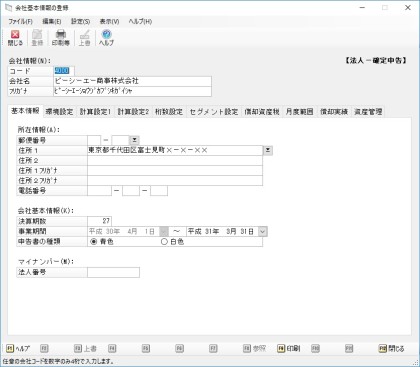This screenshot has height=367, width=420.
Task: Switch to the セグメント設定 tab
Action: tap(214, 112)
